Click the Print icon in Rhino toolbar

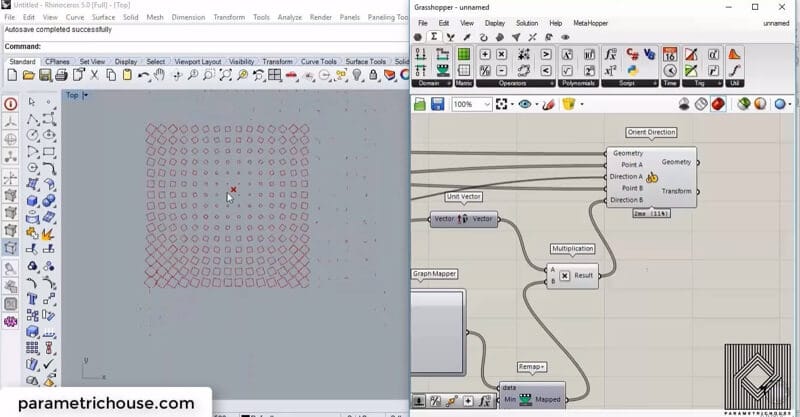[x=61, y=75]
